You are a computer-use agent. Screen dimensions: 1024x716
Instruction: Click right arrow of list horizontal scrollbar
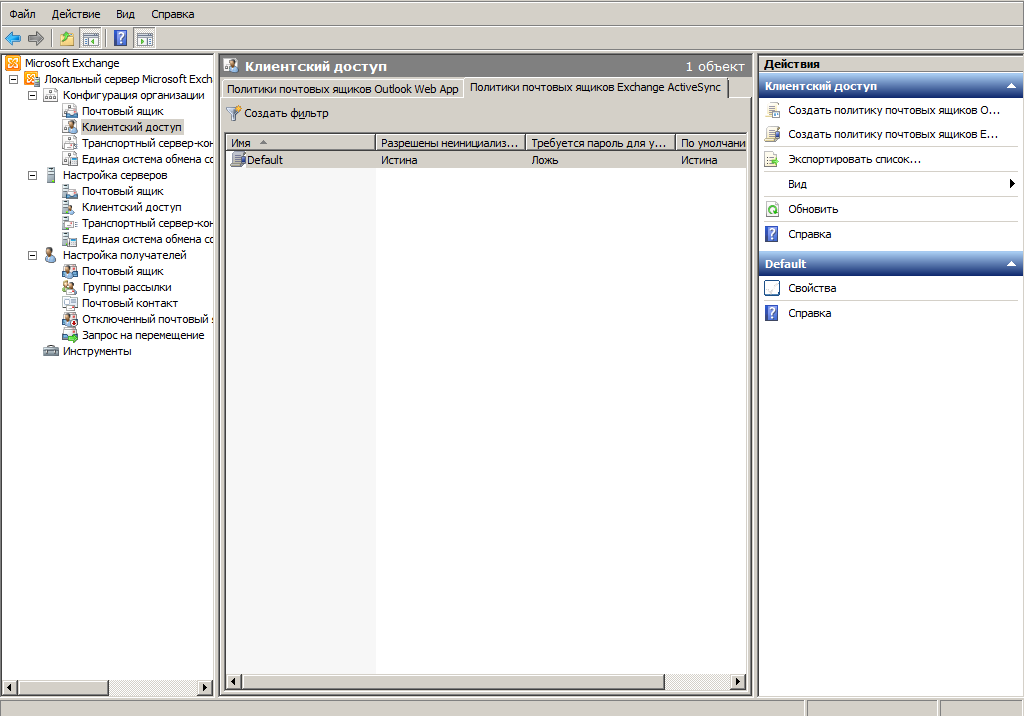pyautogui.click(x=738, y=682)
